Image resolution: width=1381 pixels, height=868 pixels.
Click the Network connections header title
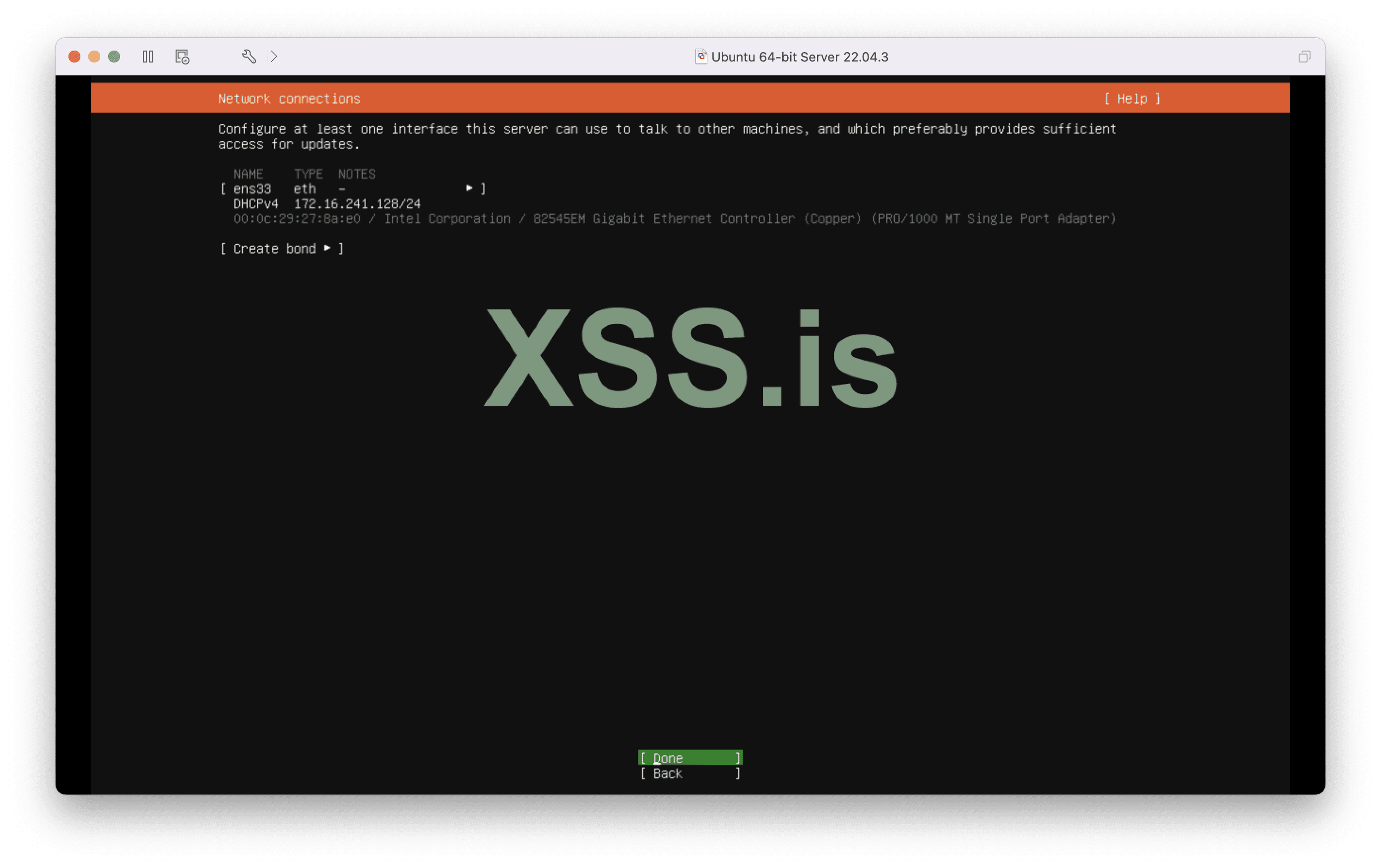pos(289,99)
